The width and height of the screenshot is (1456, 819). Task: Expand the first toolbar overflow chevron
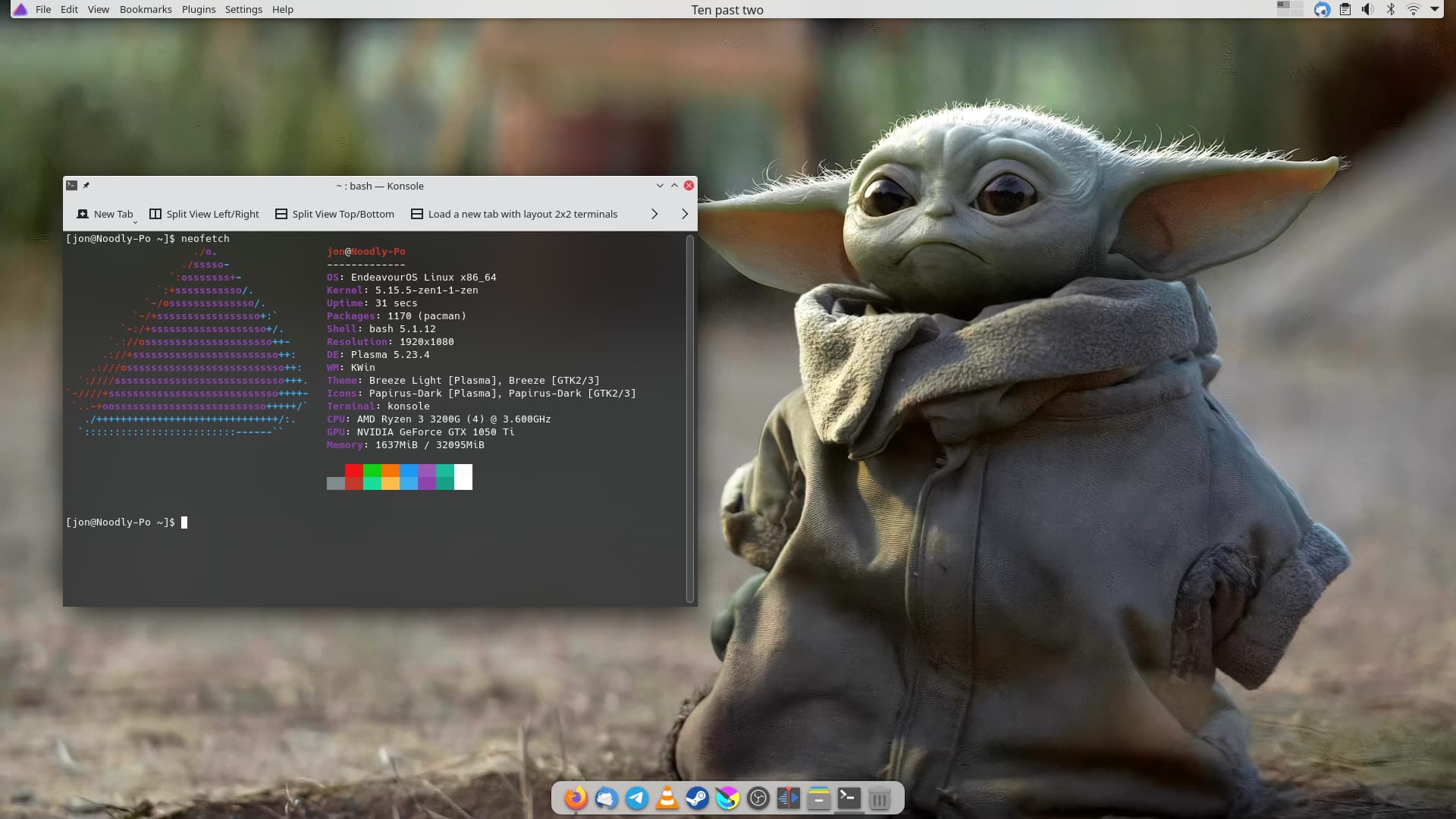(x=654, y=214)
